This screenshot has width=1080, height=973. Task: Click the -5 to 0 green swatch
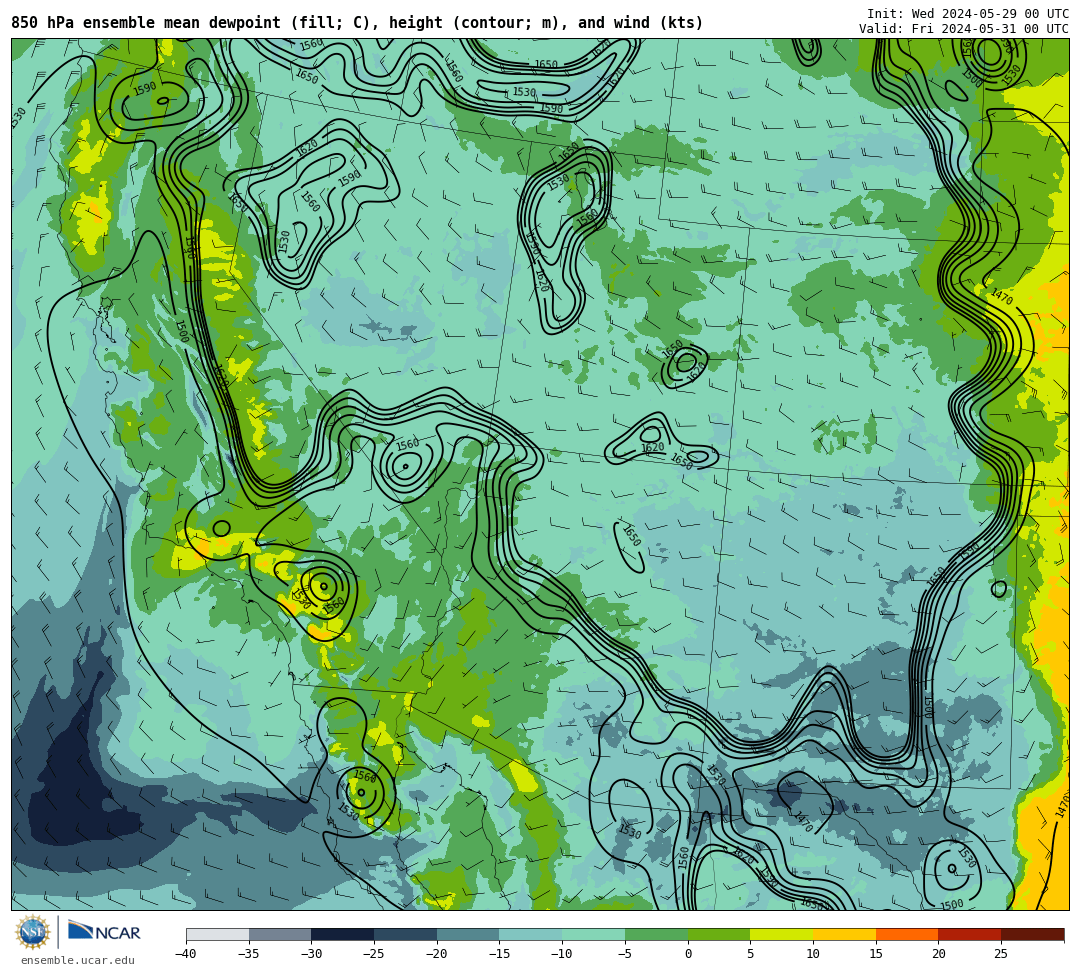point(656,934)
